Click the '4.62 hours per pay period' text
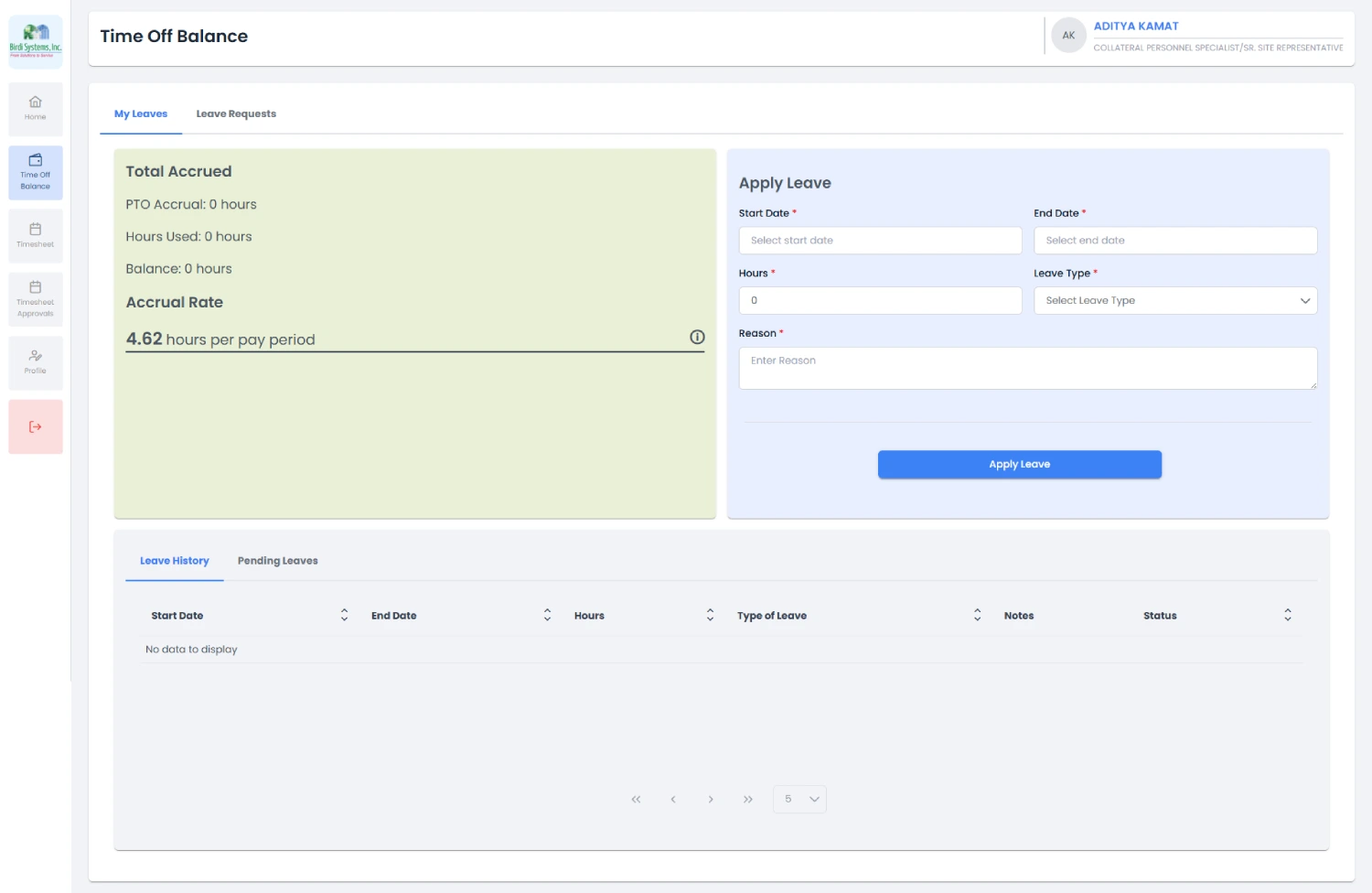Screen dimensions: 1372x893 (x=220, y=339)
